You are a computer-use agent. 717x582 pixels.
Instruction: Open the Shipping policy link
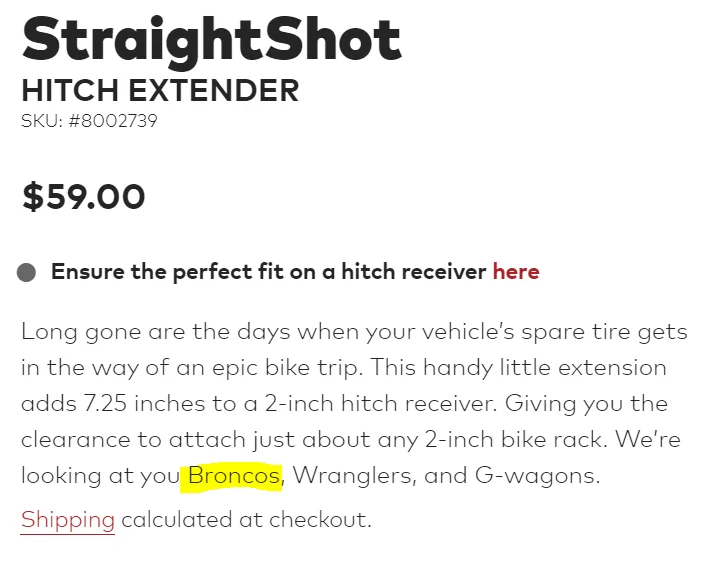tap(68, 520)
